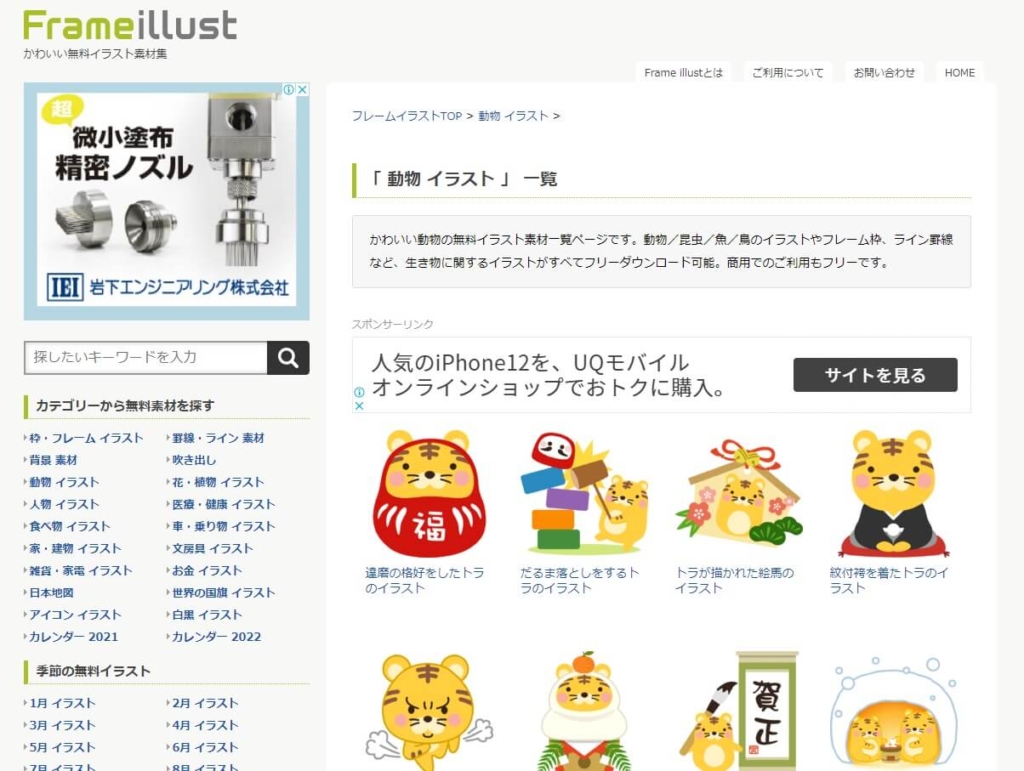Click the Frameillust site logo
The height and width of the screenshot is (771, 1024).
[130, 26]
